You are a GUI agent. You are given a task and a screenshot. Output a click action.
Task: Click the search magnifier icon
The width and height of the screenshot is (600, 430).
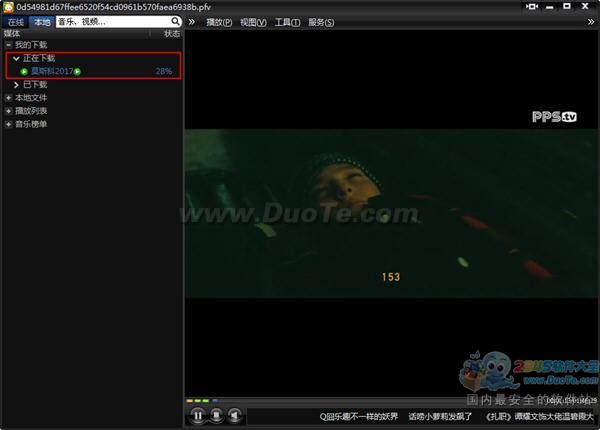[x=175, y=21]
